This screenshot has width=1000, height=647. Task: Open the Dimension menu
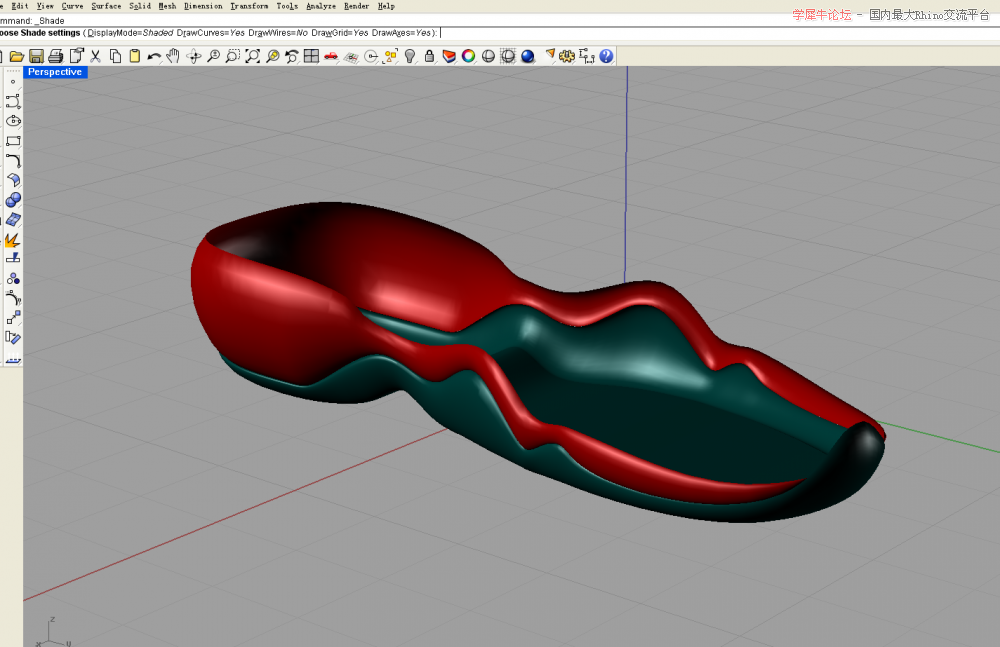coord(203,6)
